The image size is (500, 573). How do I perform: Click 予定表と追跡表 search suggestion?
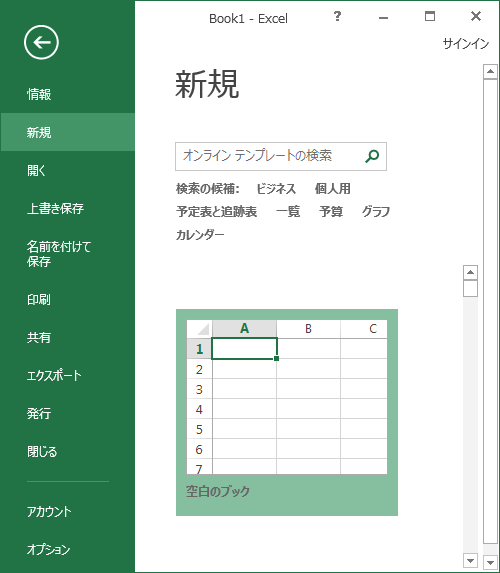(x=216, y=212)
